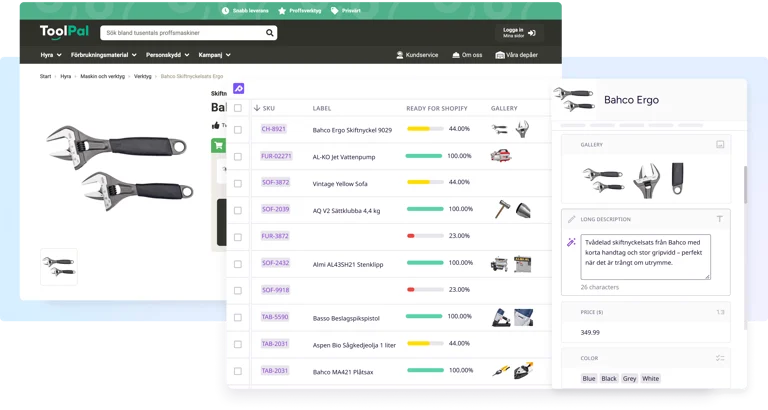This screenshot has width=768, height=410.
Task: Click the wrench thumbnail below product image
Action: [x=59, y=266]
